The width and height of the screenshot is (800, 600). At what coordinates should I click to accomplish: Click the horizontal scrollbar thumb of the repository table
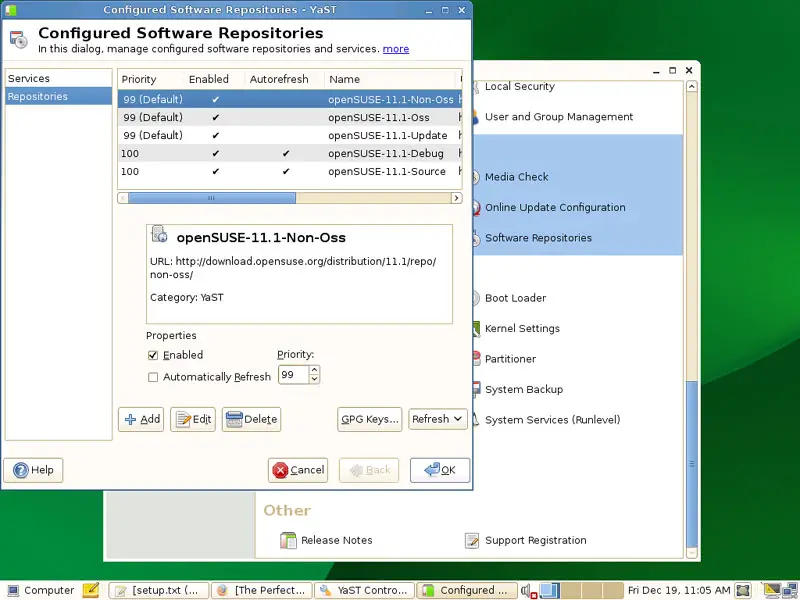(212, 198)
